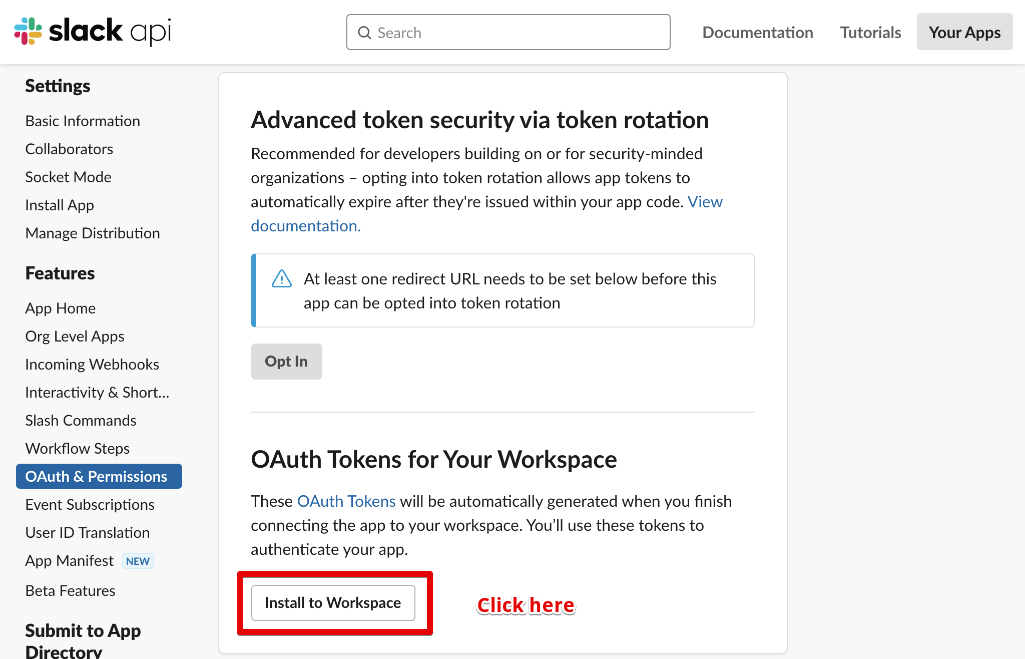Navigate to Incoming Webhooks

[x=92, y=364]
